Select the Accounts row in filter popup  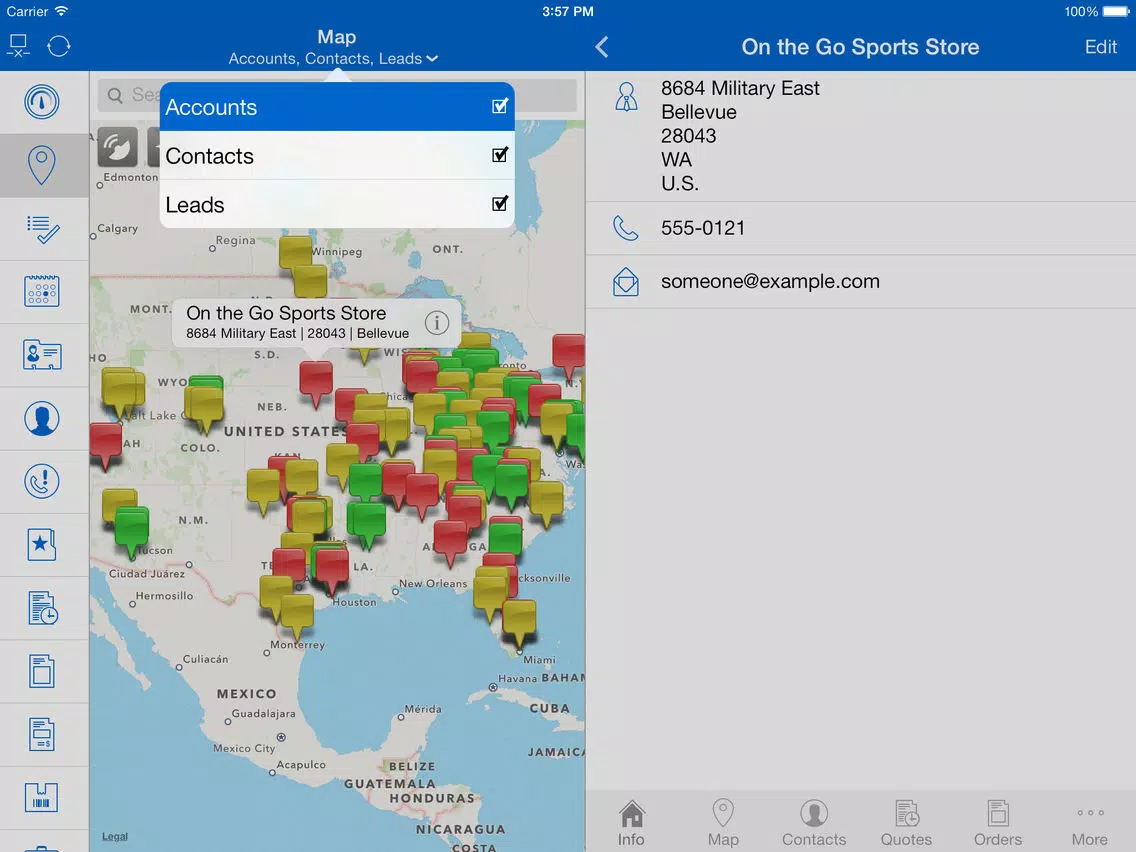[337, 106]
